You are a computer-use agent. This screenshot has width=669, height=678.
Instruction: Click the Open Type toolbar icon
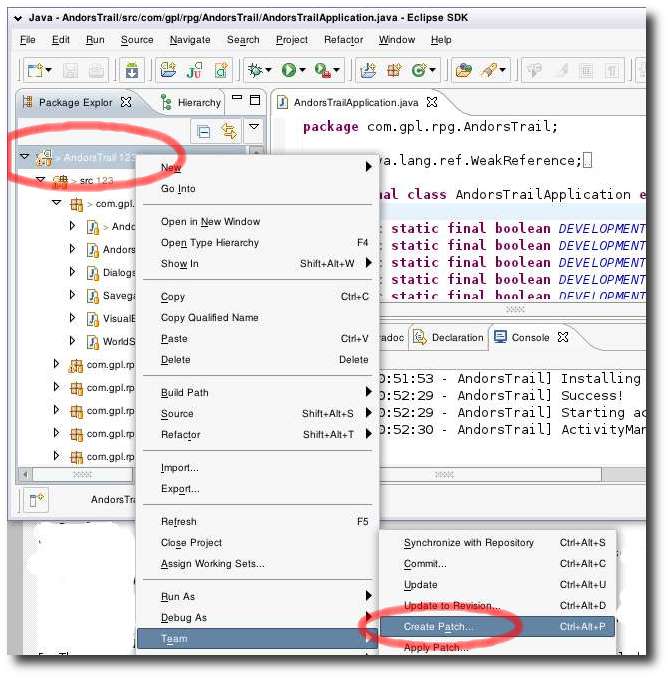pyautogui.click(x=464, y=70)
